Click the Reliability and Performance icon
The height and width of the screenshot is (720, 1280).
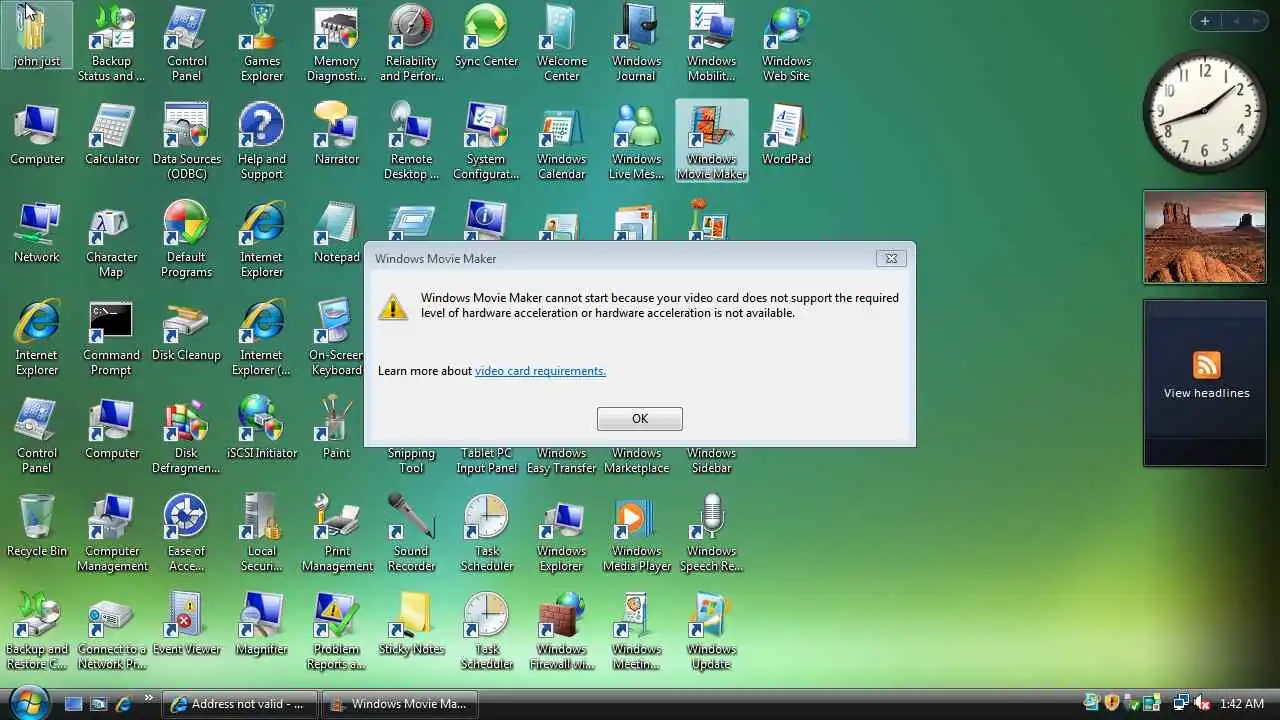(411, 43)
